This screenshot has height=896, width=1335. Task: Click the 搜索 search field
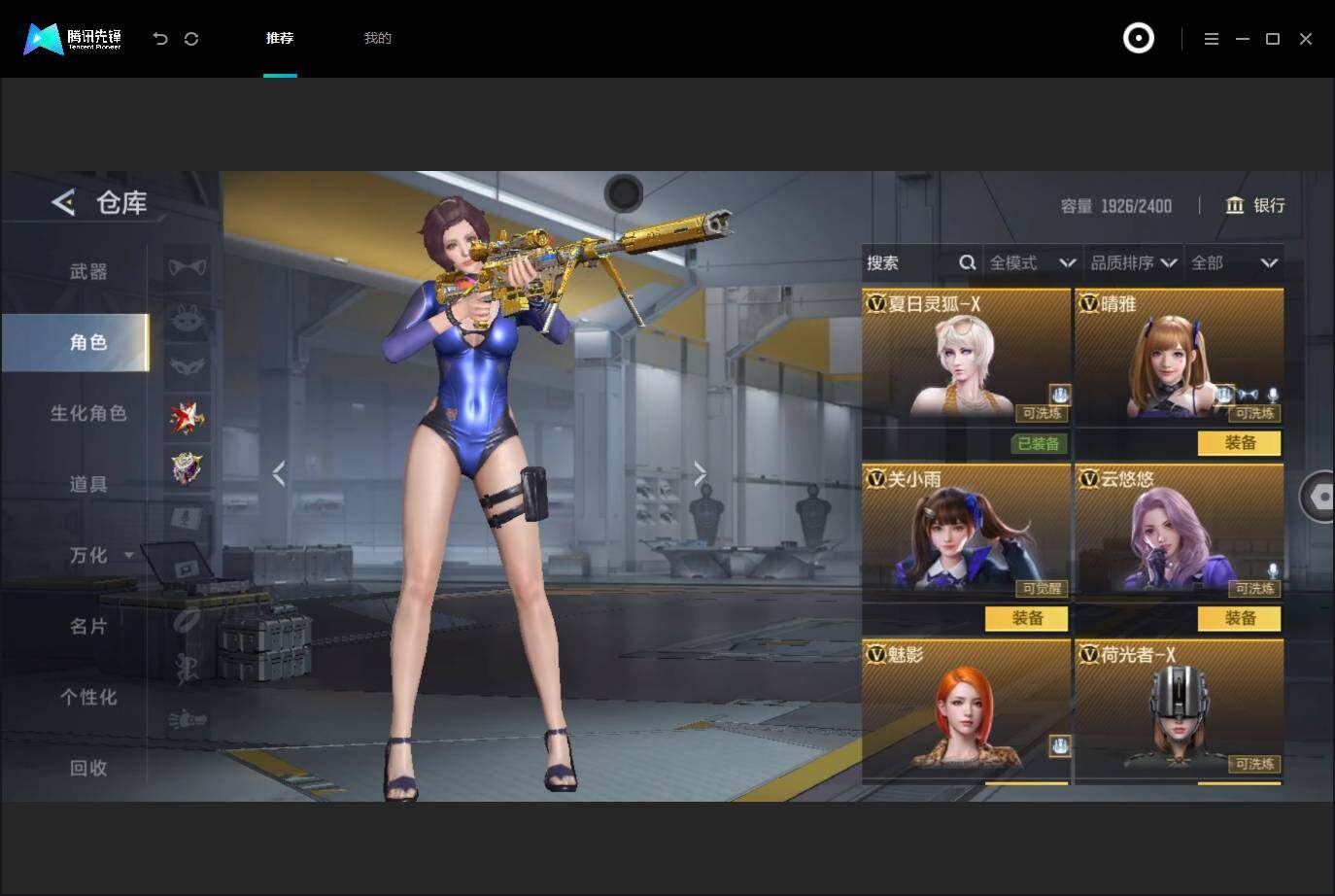tap(922, 262)
